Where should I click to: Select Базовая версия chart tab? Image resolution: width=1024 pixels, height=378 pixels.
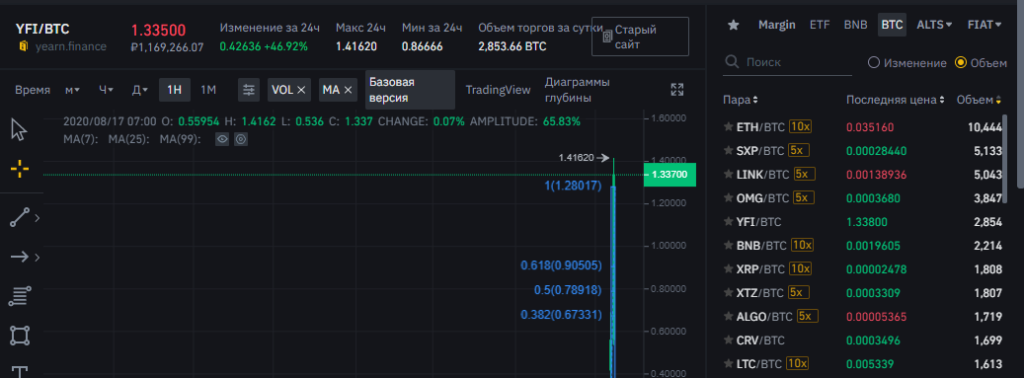click(x=409, y=90)
